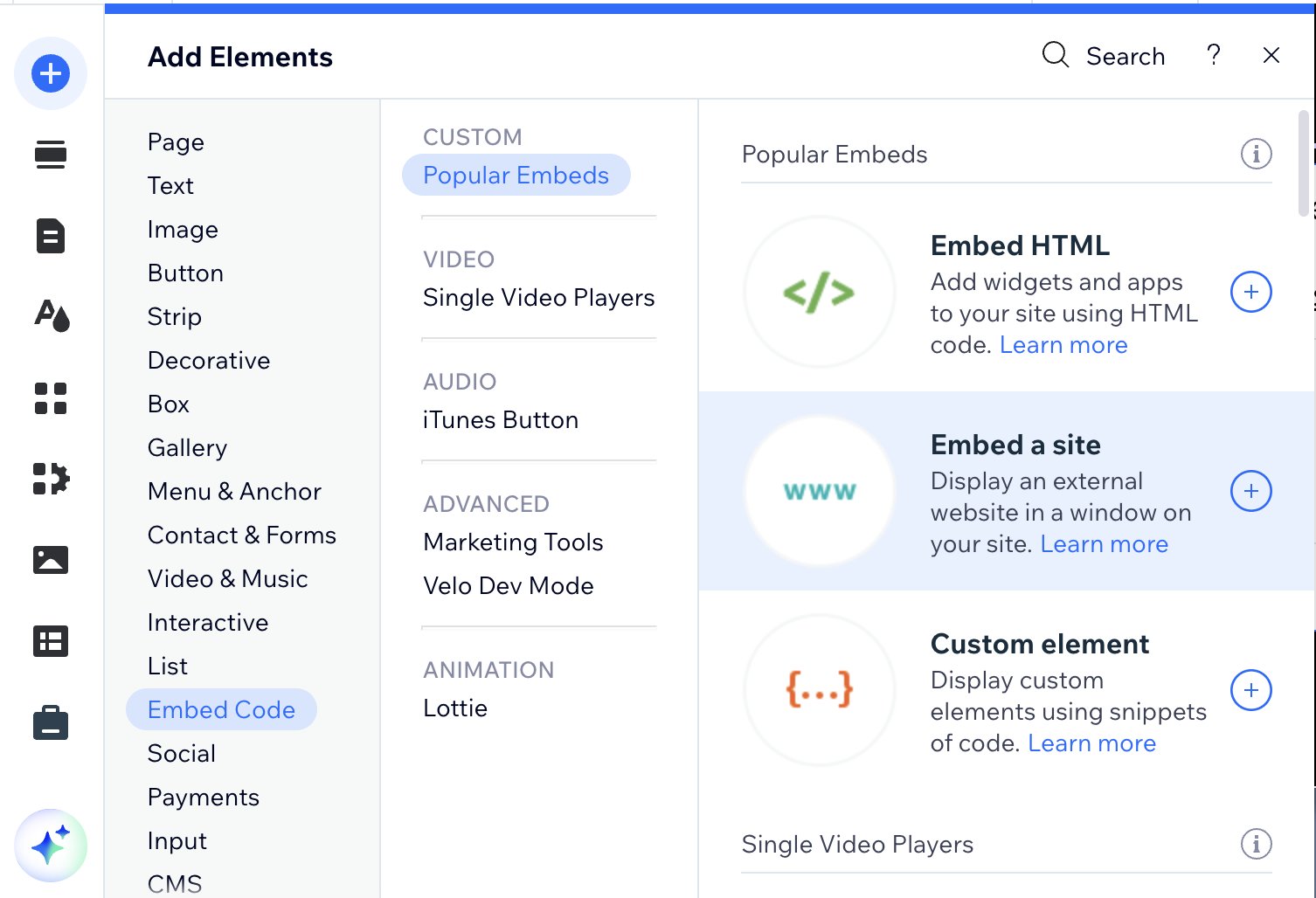Jump to iTunes Button subcategory
The image size is (1316, 898).
pyautogui.click(x=501, y=420)
